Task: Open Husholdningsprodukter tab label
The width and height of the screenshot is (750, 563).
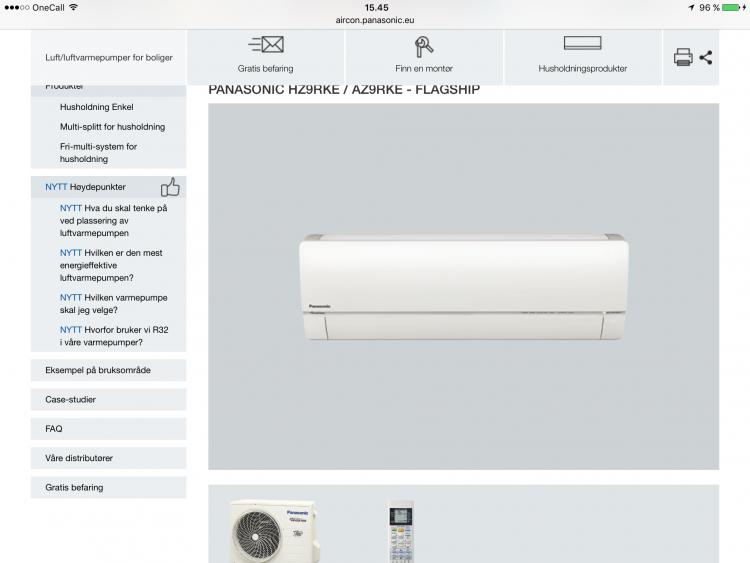Action: point(583,68)
